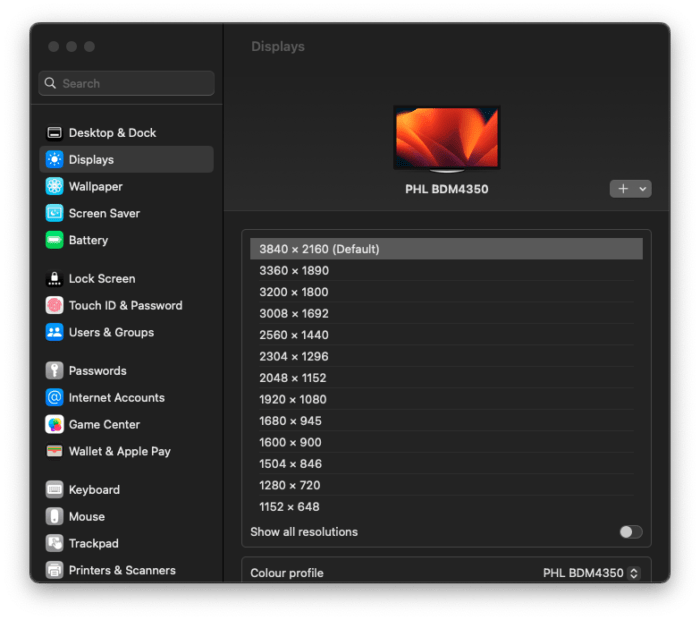Open the Colour profile PHL BDM4350 dropdown
Image resolution: width=700 pixels, height=620 pixels.
590,573
